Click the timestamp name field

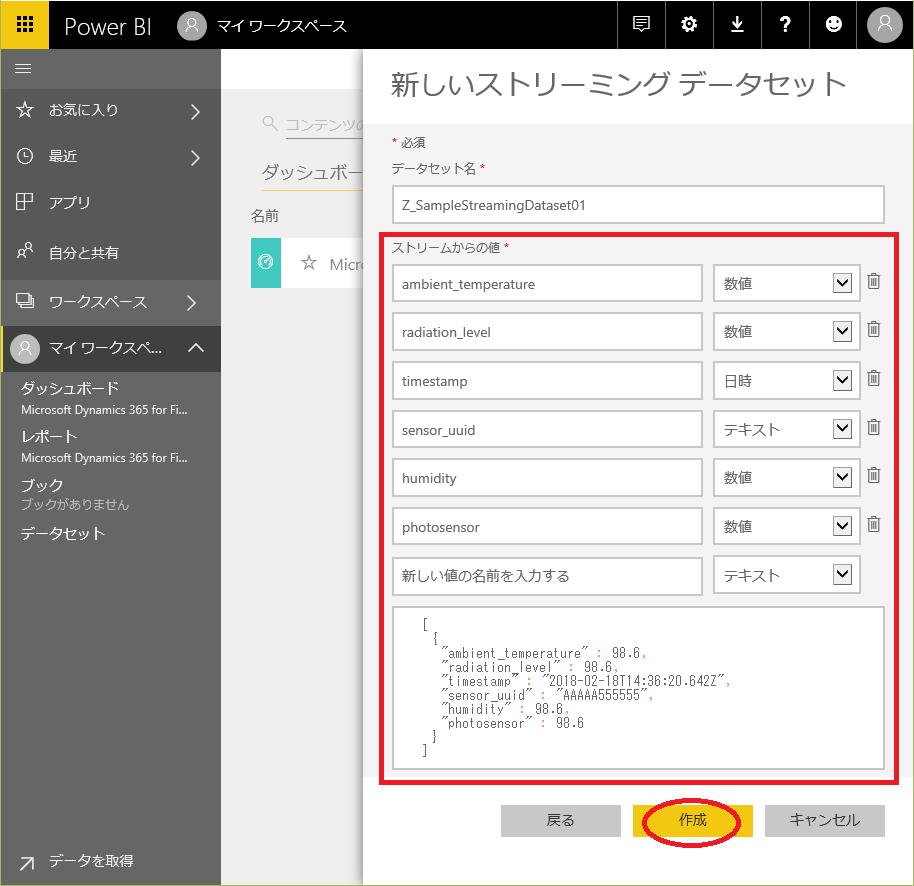click(x=547, y=381)
